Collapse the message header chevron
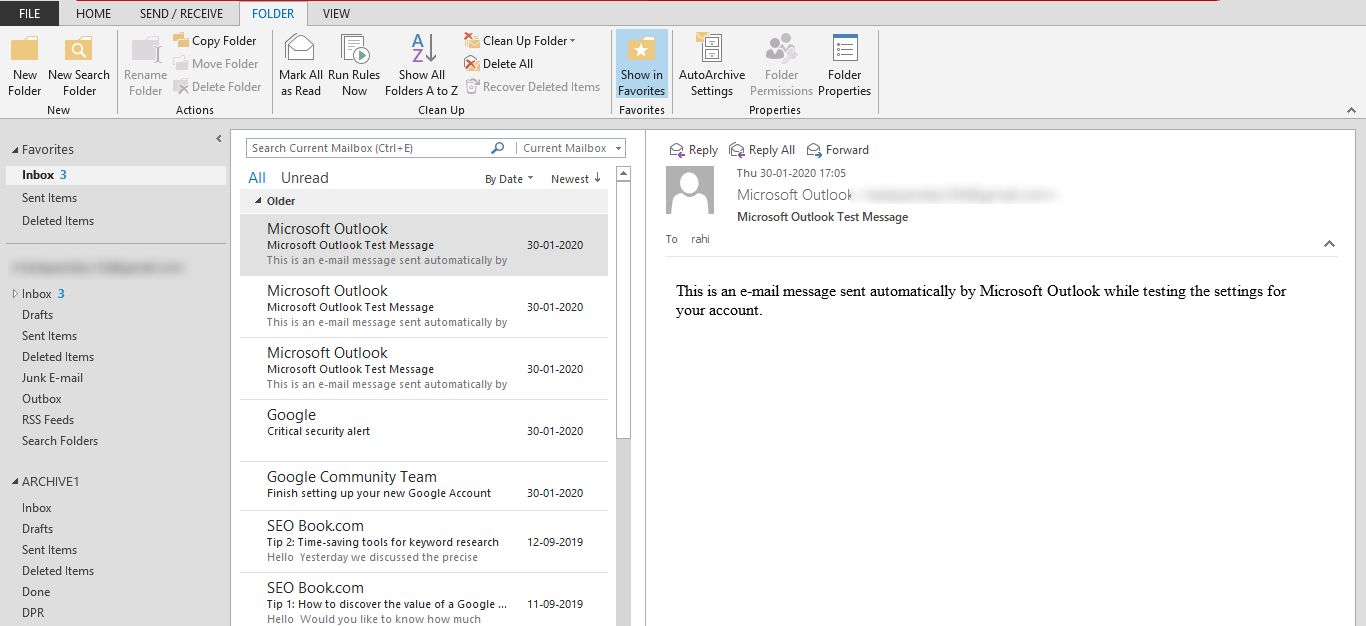This screenshot has width=1366, height=626. (x=1329, y=243)
